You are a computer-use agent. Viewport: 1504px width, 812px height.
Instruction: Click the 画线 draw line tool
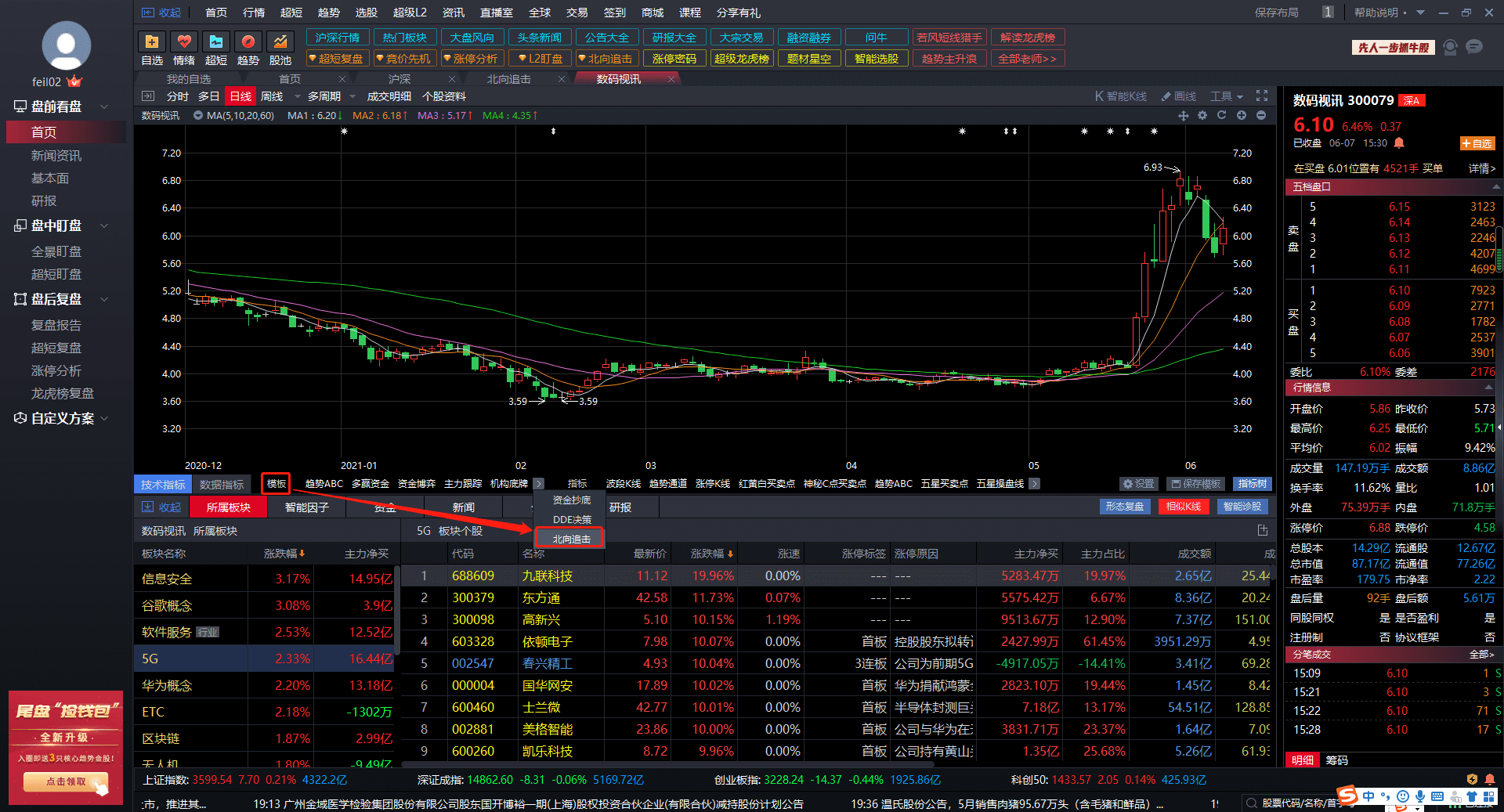[x=1179, y=96]
